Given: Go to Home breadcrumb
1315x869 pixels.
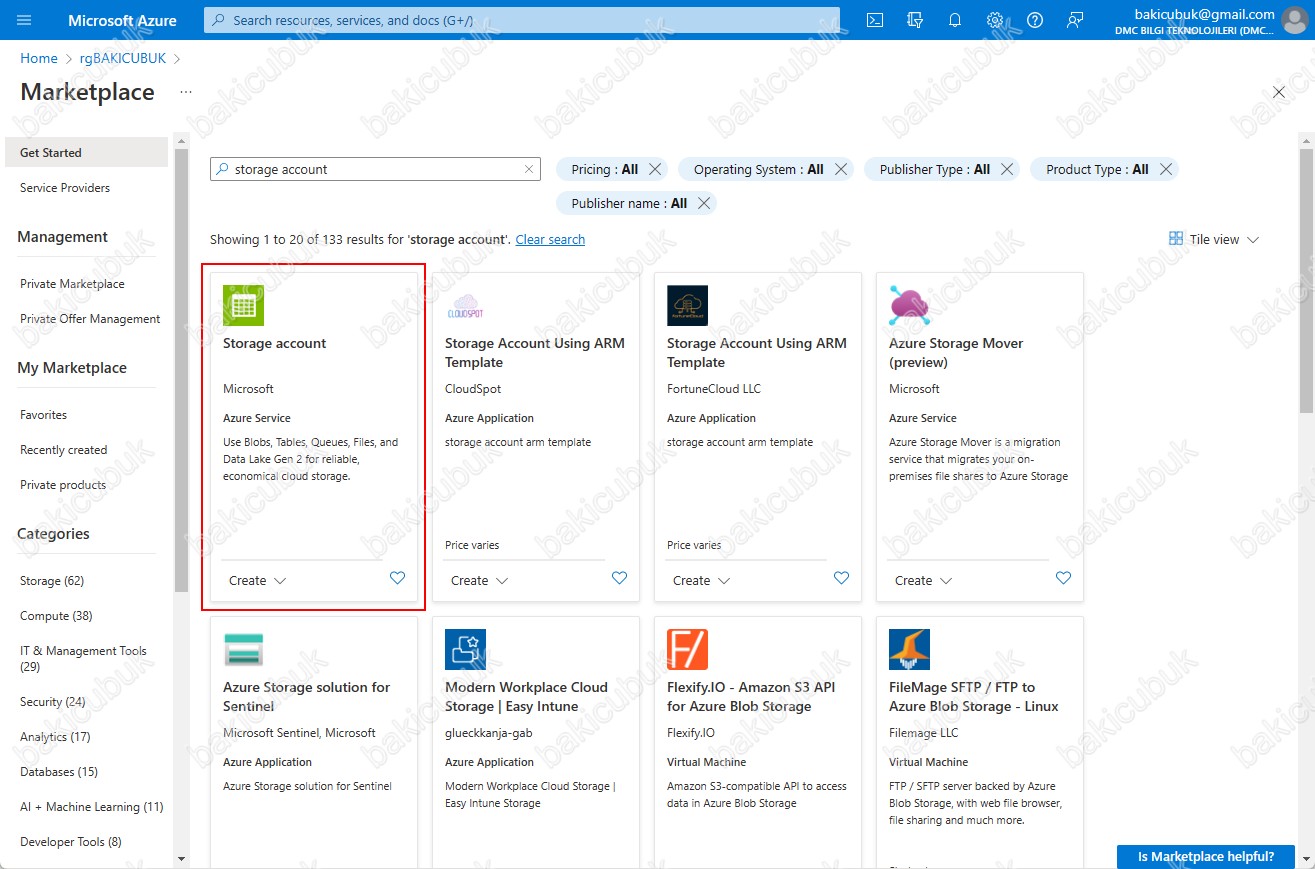Looking at the screenshot, I should 39,59.
